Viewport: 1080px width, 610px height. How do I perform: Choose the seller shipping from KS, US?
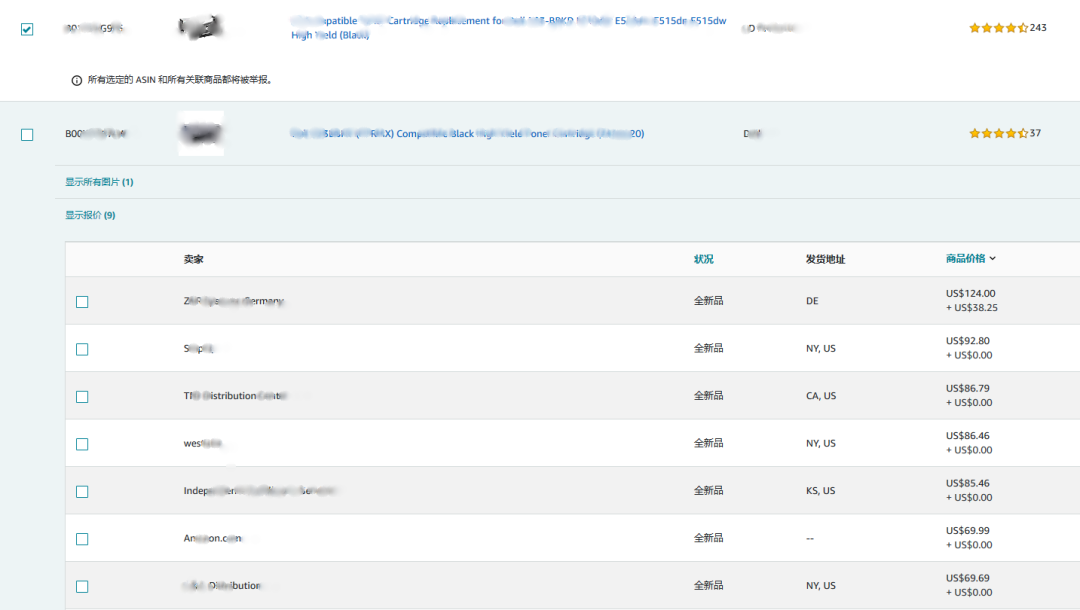point(82,492)
